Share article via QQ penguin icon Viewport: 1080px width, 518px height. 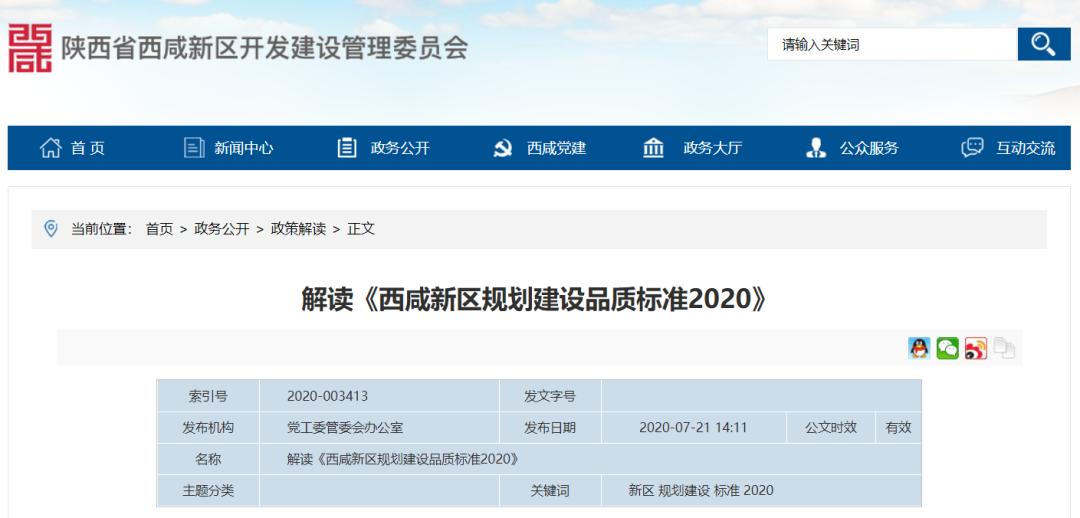coord(919,348)
